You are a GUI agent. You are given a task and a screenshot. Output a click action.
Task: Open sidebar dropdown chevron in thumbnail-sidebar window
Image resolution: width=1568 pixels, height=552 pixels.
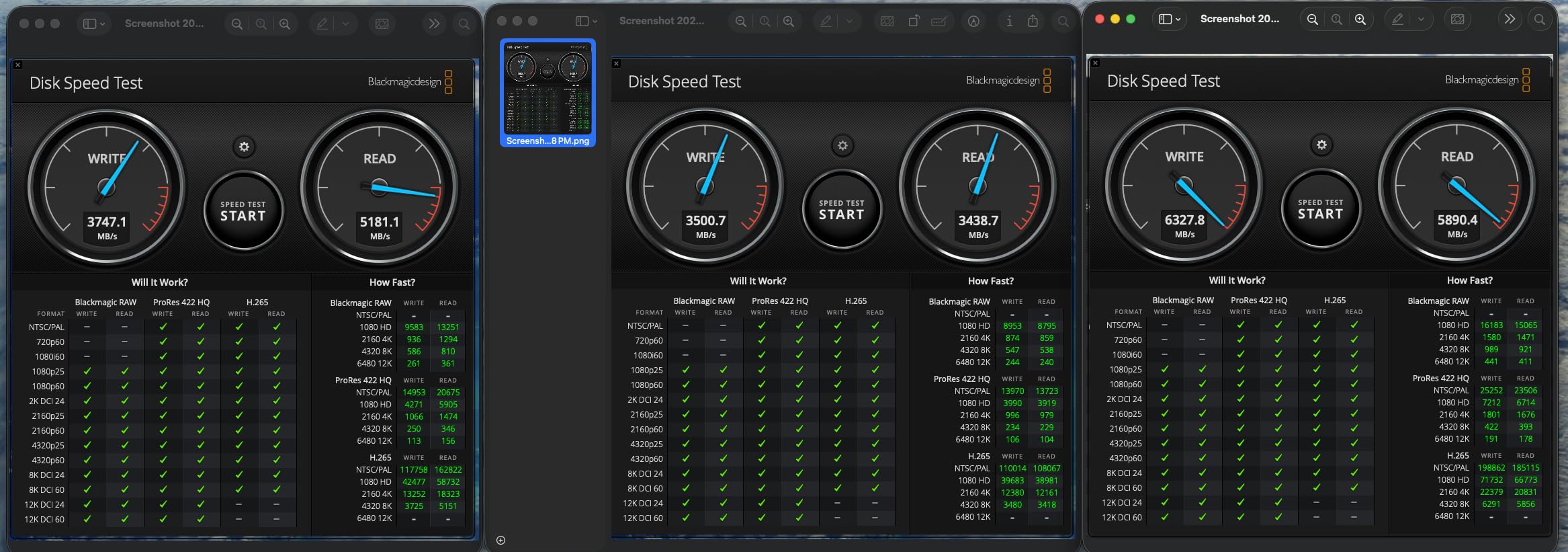click(595, 22)
